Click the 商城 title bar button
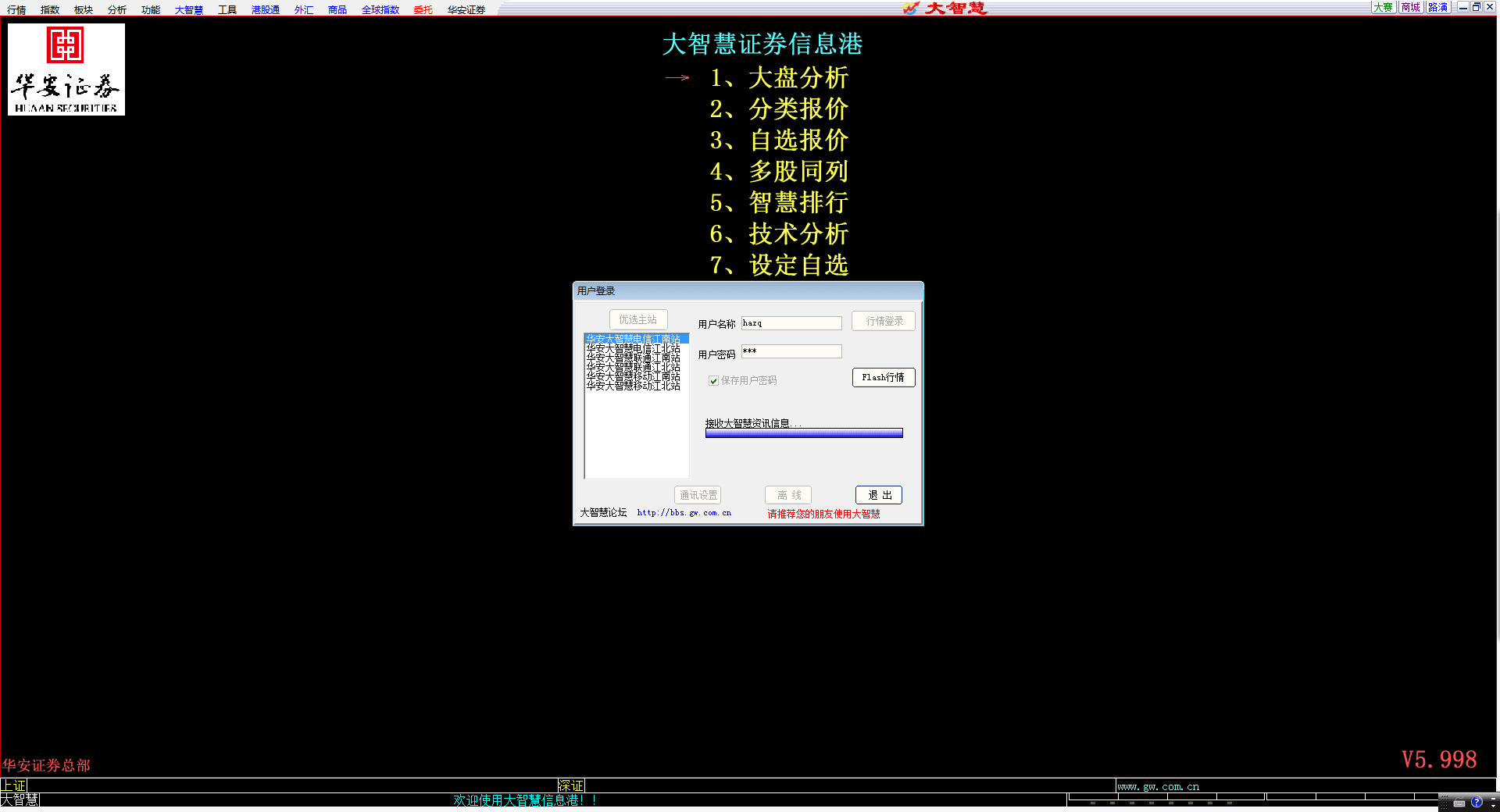The width and height of the screenshot is (1500, 812). click(1411, 7)
